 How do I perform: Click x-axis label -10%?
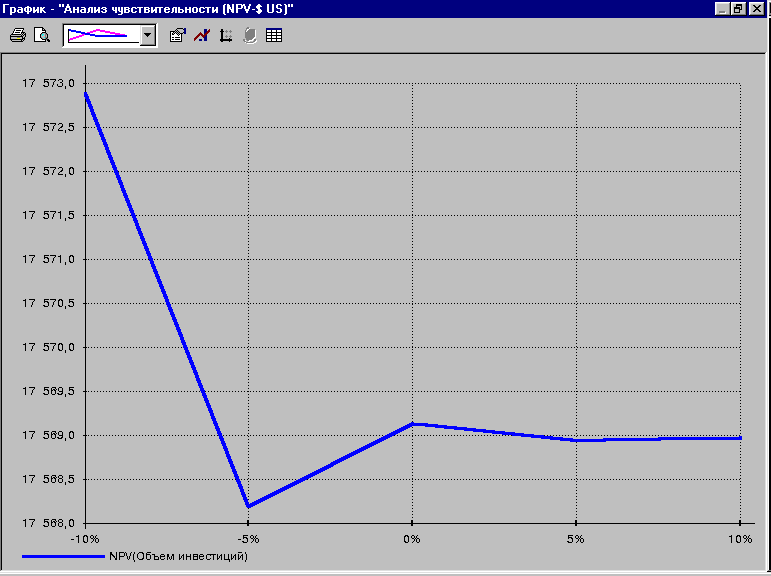[x=85, y=539]
